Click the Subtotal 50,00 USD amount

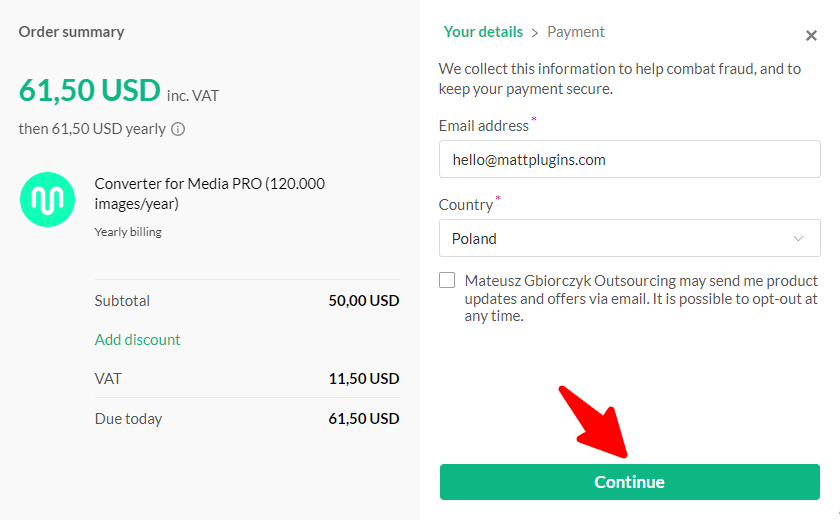click(364, 300)
